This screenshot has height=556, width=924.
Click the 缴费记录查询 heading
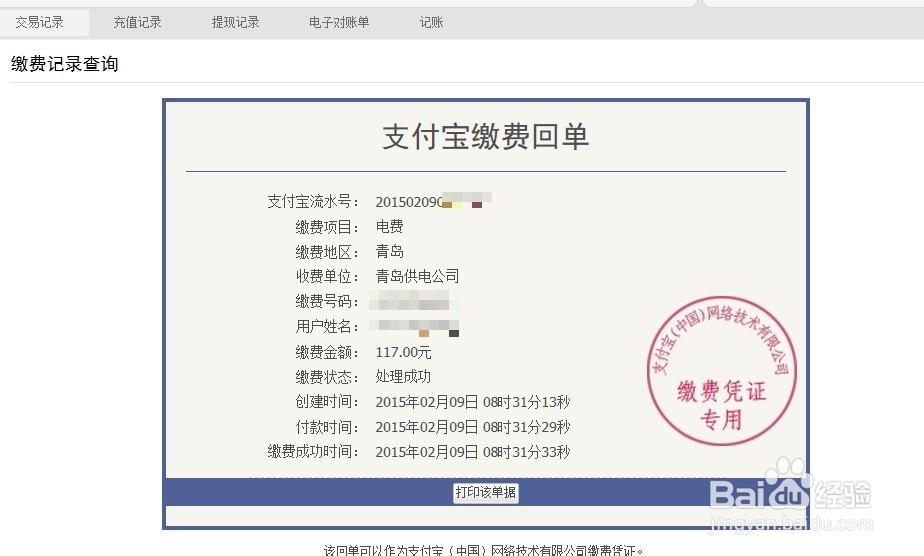click(65, 64)
